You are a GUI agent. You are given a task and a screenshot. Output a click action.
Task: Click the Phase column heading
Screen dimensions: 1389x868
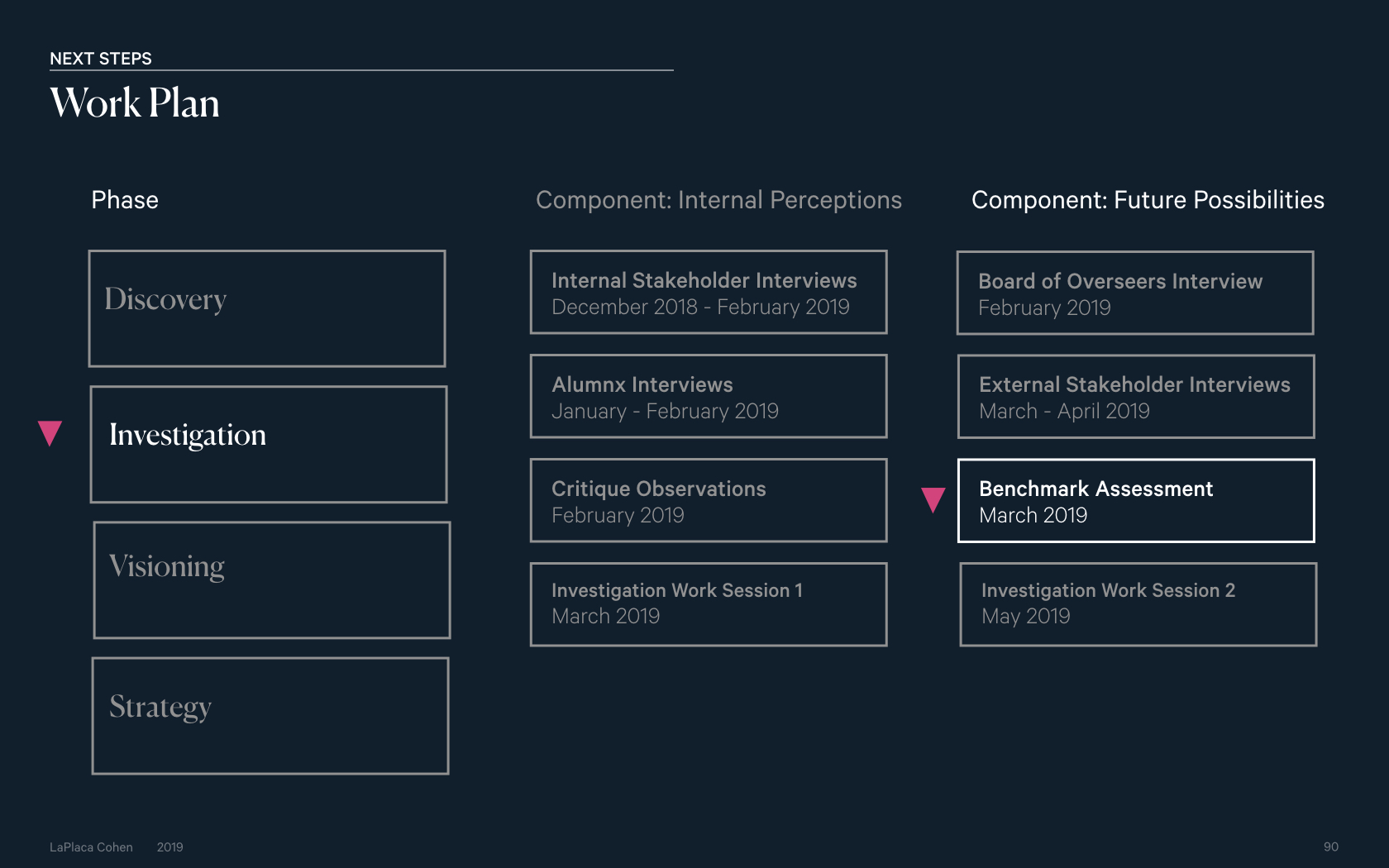pyautogui.click(x=125, y=200)
